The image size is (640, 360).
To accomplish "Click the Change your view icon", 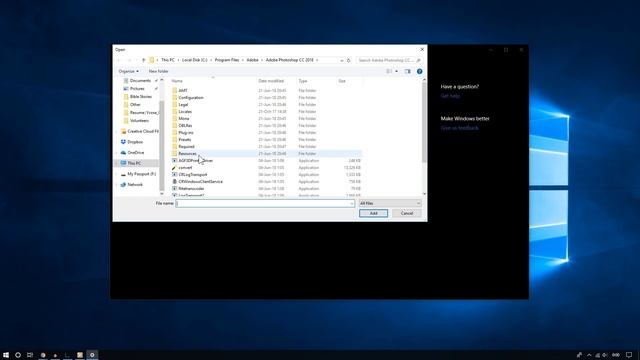I will click(389, 71).
